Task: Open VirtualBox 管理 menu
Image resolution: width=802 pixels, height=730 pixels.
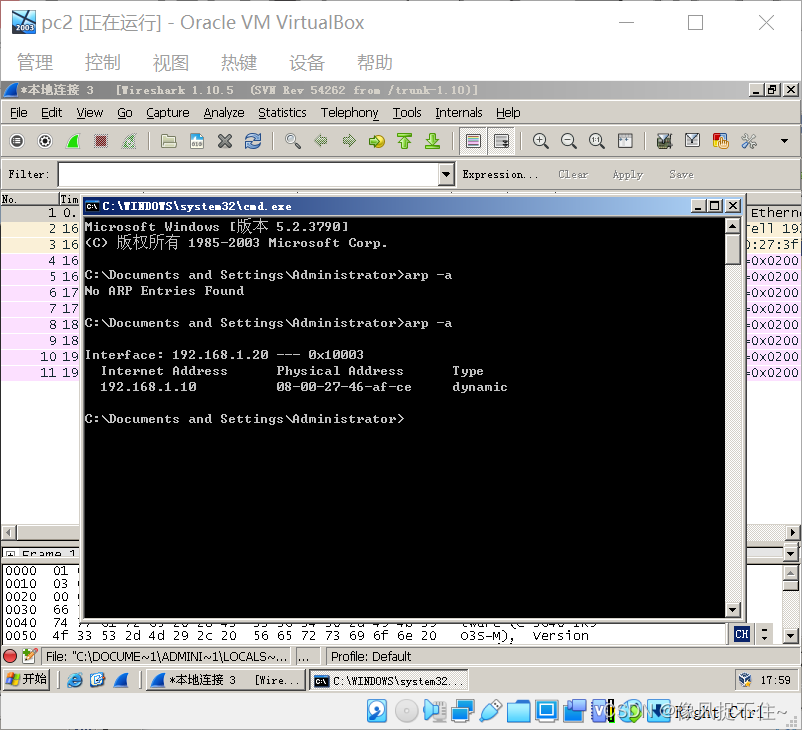Action: [x=35, y=62]
